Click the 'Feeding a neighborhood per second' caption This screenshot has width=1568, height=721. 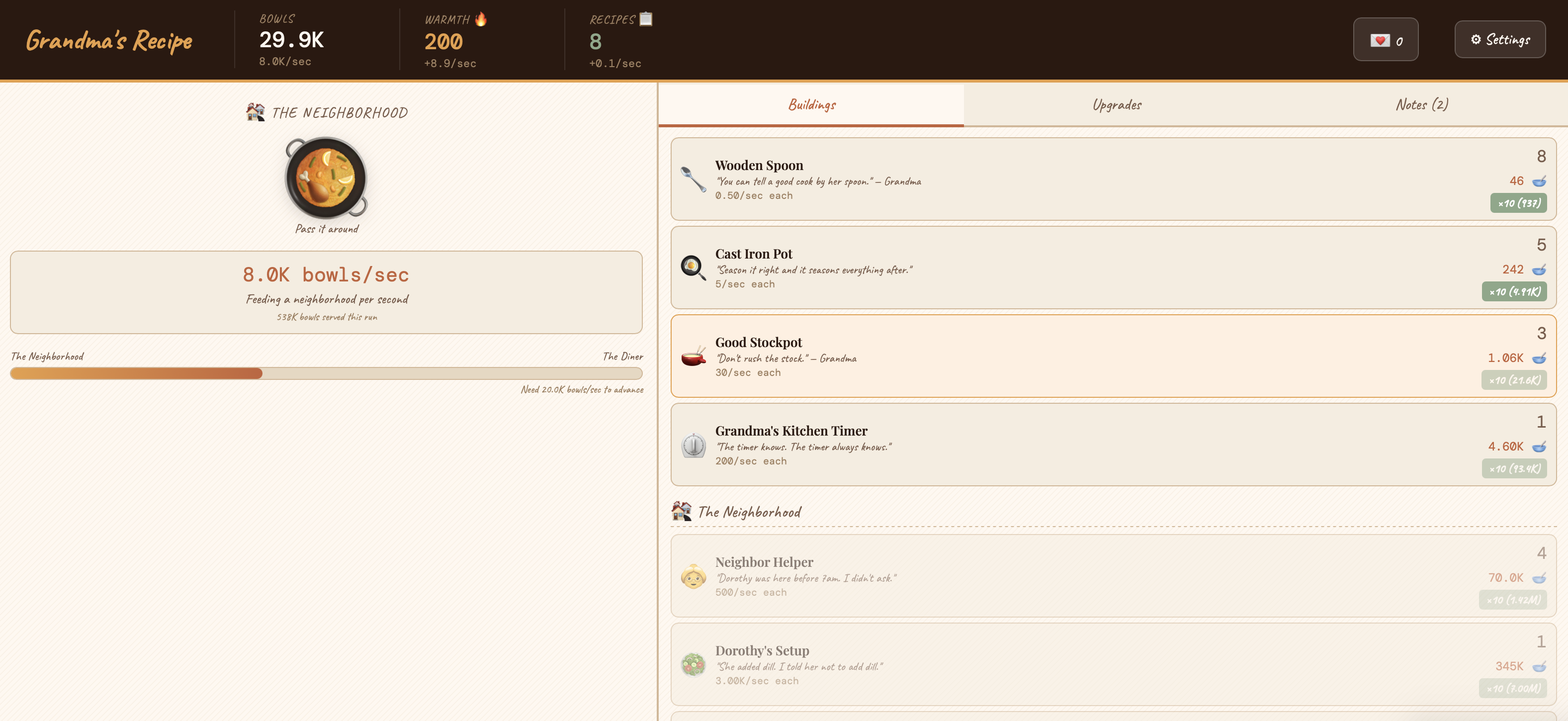pyautogui.click(x=327, y=299)
